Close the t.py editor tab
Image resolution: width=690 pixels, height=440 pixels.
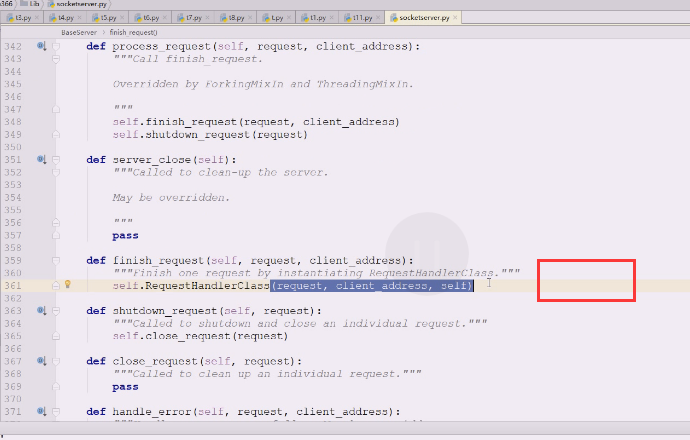(289, 18)
